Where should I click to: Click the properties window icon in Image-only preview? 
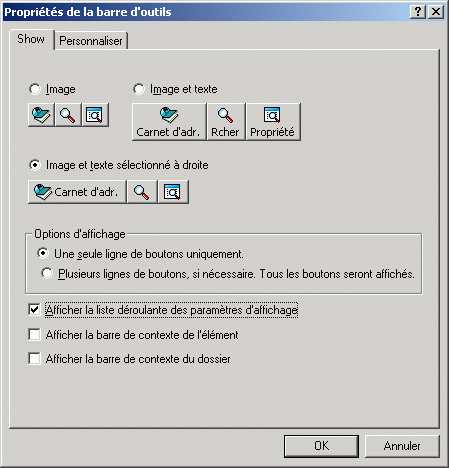coord(95,115)
